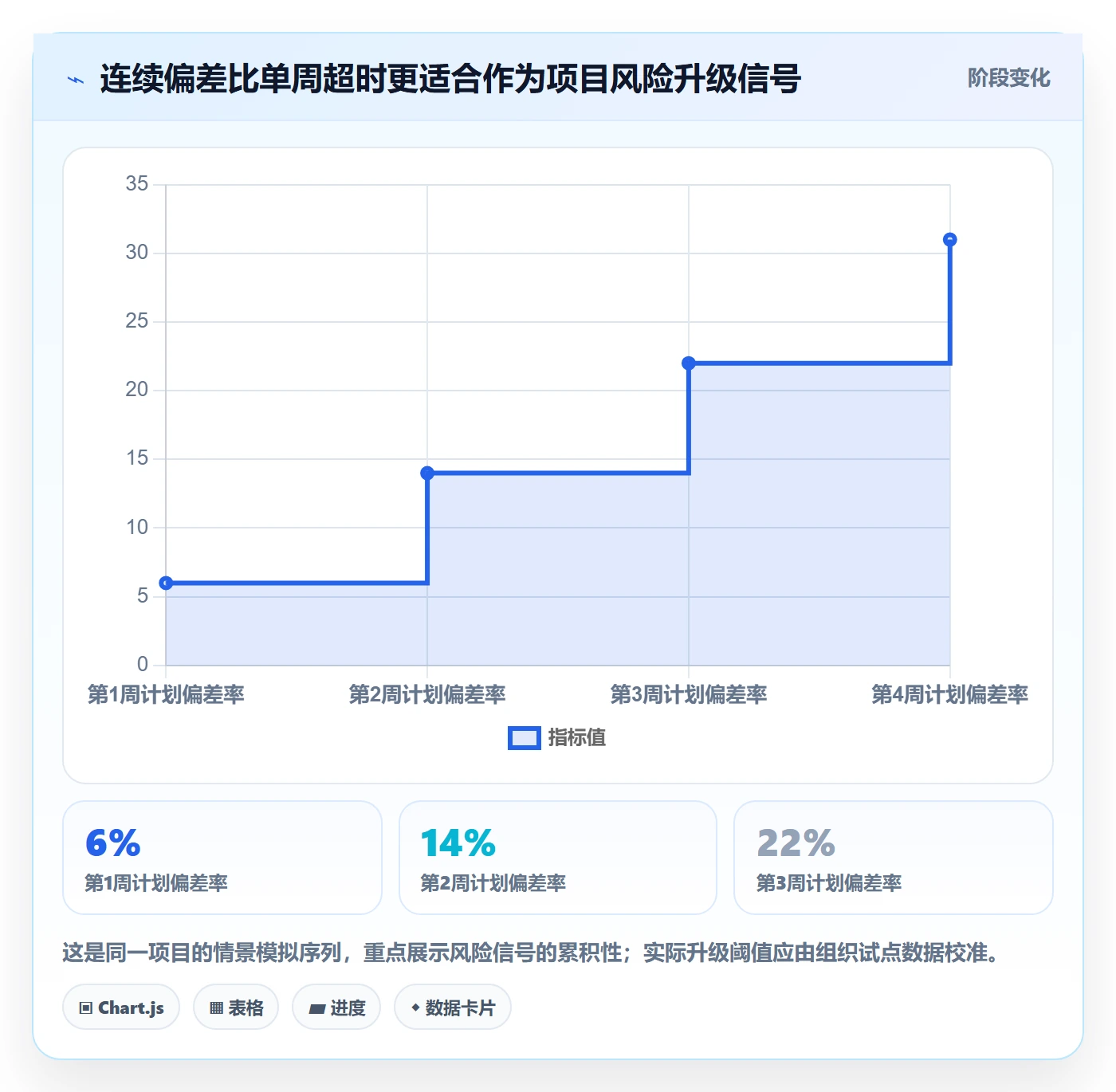
Task: Click the week 1 data point at 6
Action: point(166,583)
